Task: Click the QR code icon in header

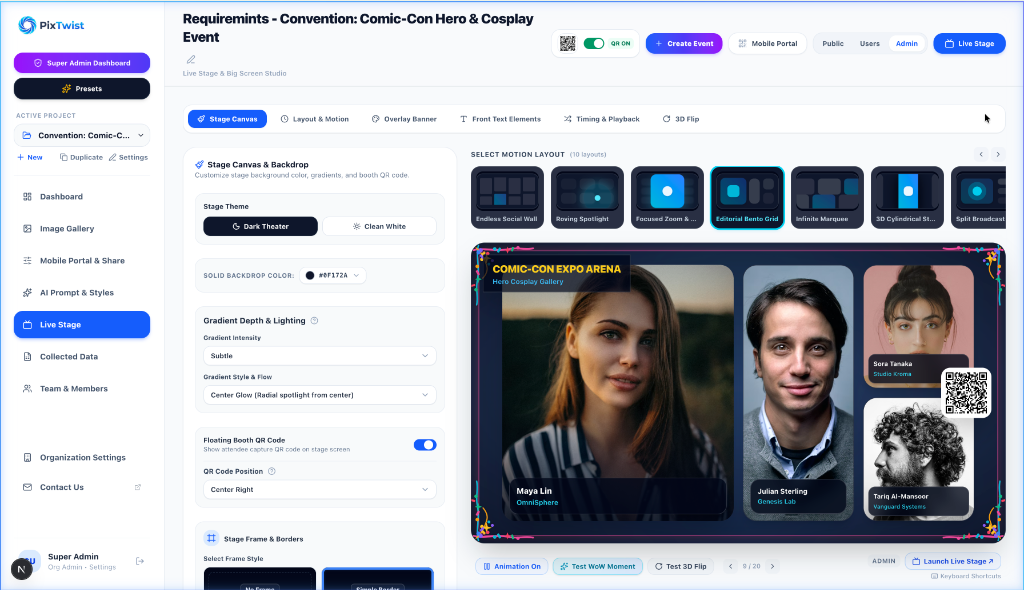Action: (568, 44)
